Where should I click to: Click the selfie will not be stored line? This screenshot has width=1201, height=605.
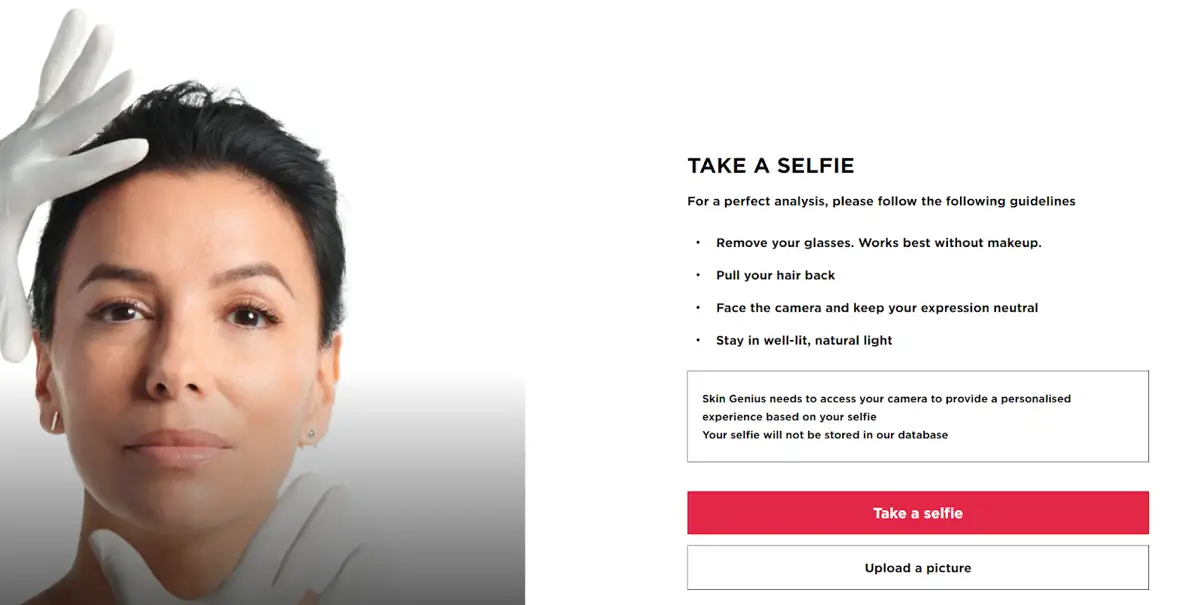(825, 435)
